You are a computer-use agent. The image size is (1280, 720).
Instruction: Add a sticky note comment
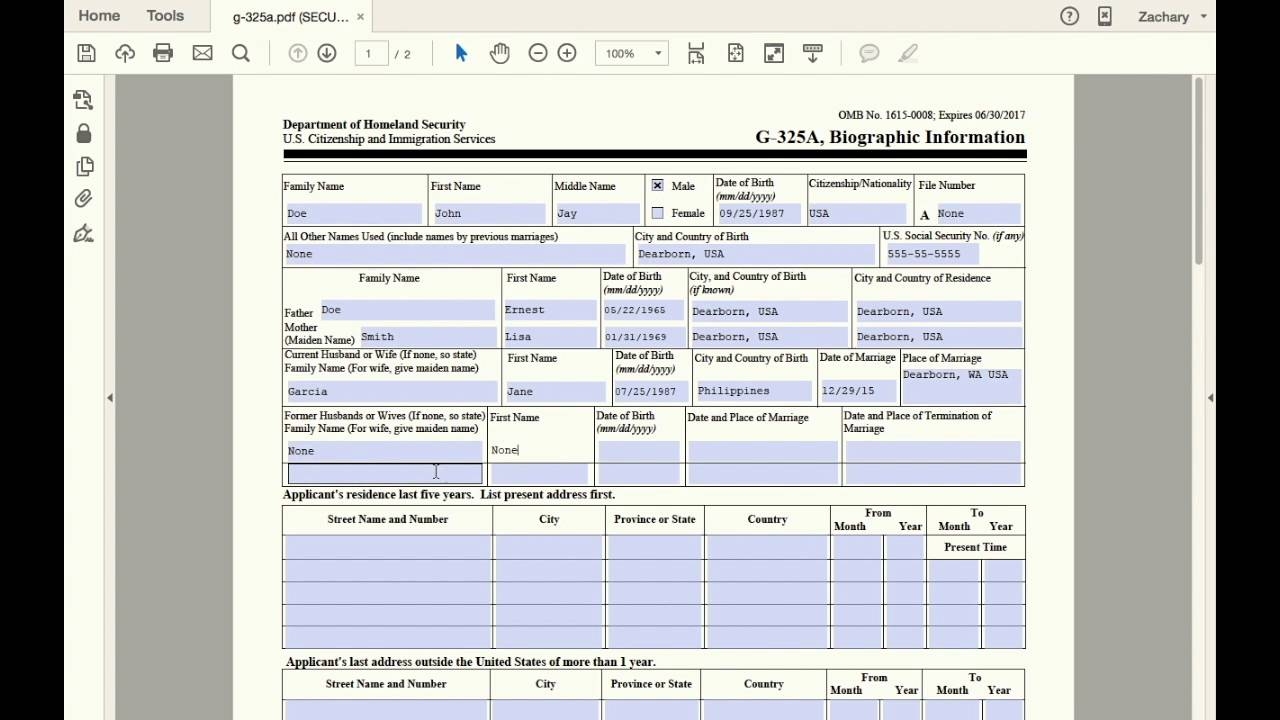tap(869, 53)
